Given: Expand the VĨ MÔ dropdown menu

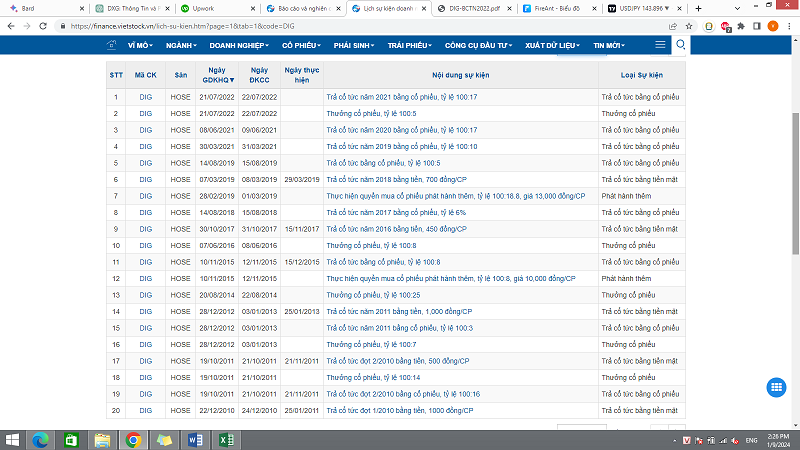Looking at the screenshot, I should pos(139,45).
